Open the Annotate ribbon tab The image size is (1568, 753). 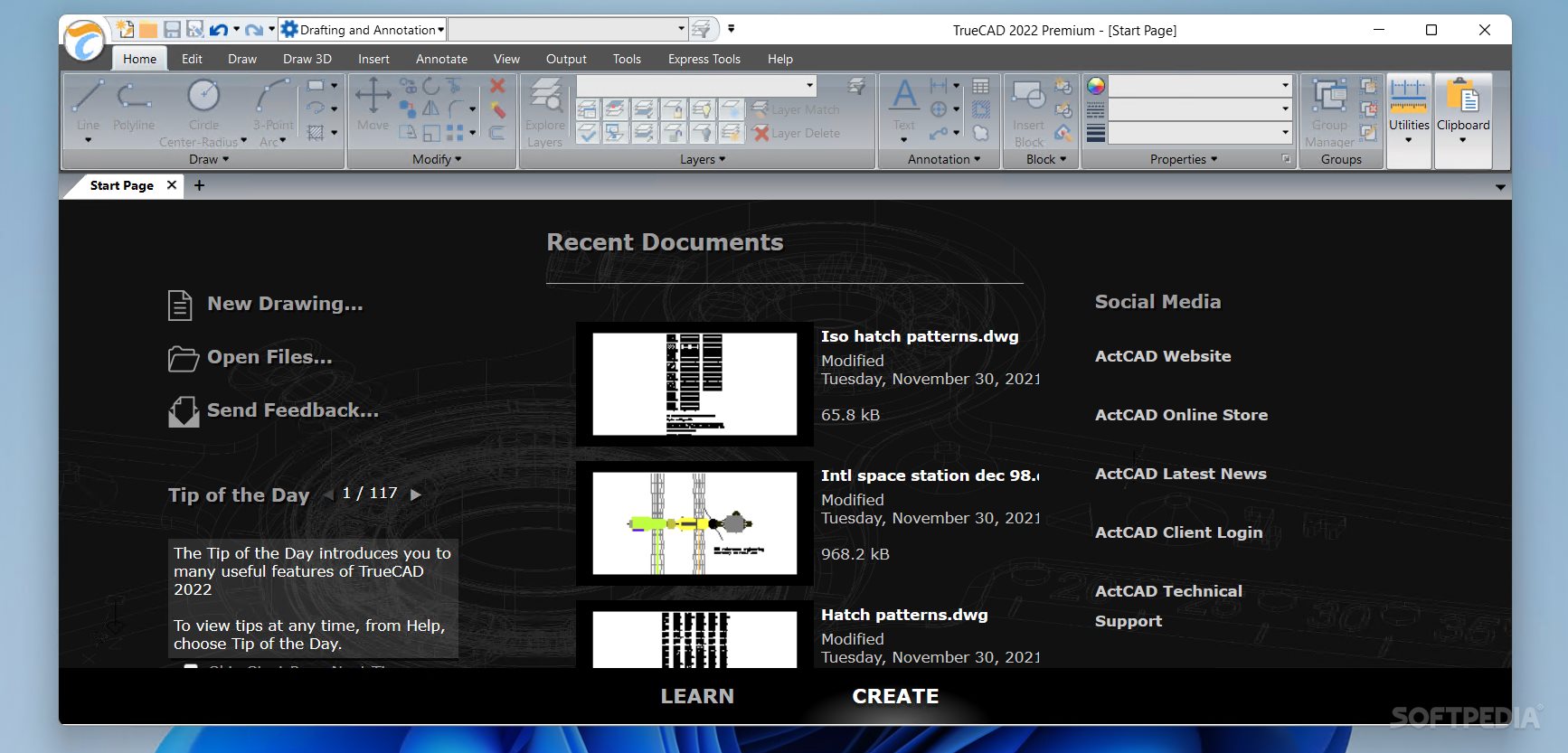tap(441, 59)
